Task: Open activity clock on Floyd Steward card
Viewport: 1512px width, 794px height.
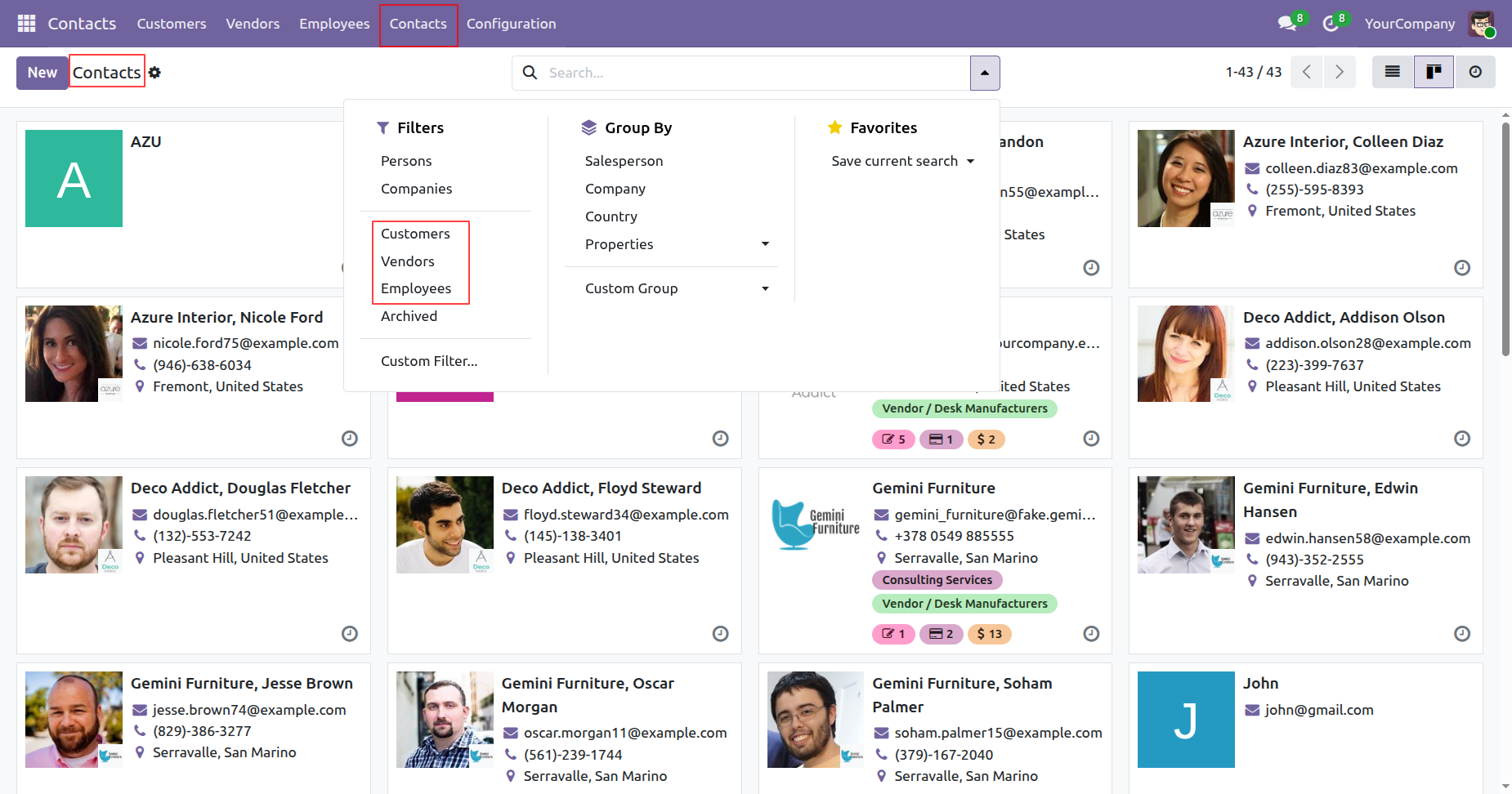Action: point(720,634)
